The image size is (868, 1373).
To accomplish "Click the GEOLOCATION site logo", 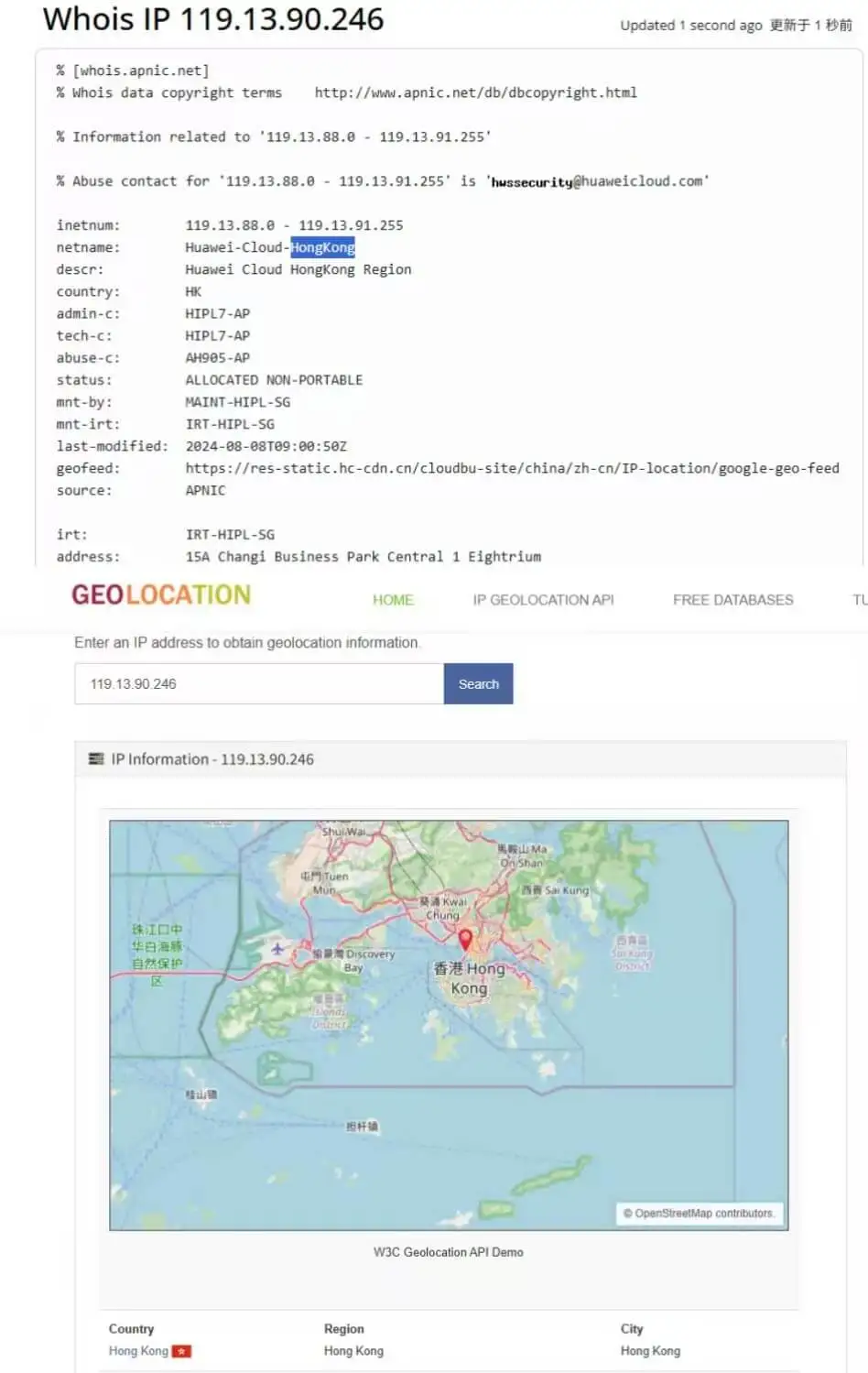I will [159, 594].
